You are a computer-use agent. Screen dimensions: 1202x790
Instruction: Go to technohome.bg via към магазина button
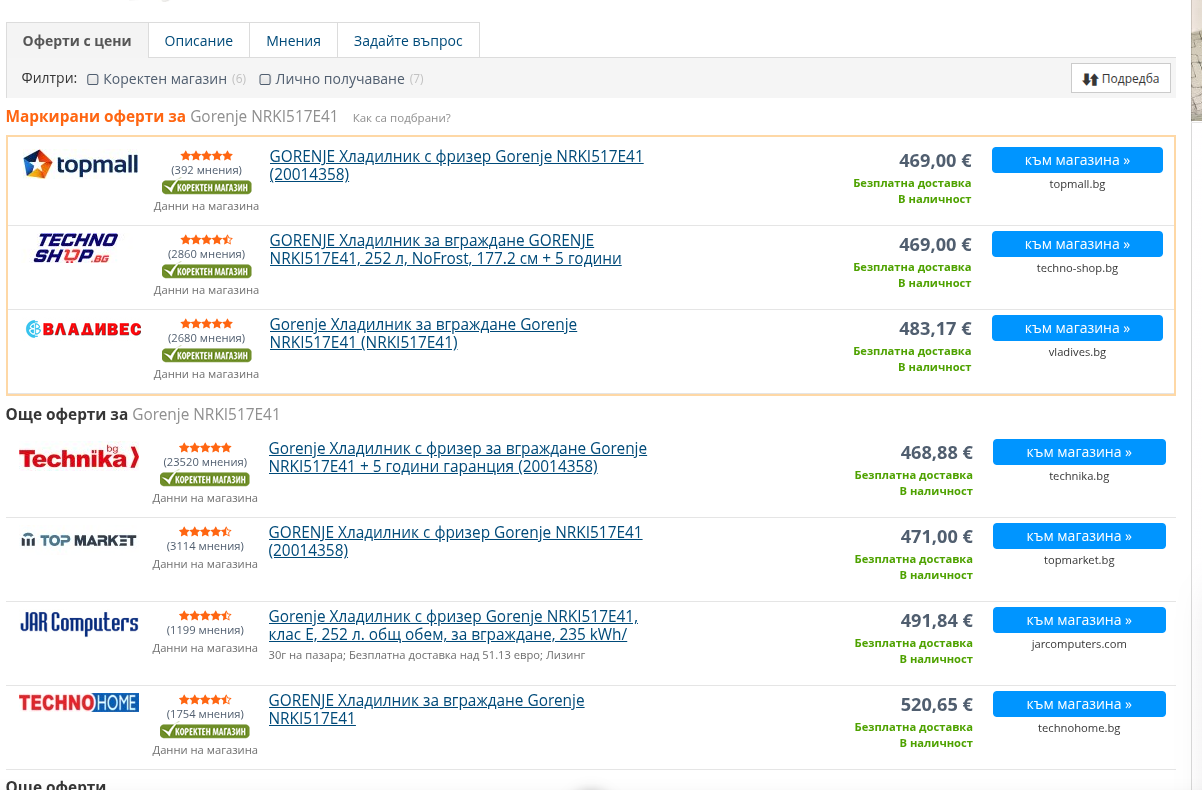(x=1079, y=704)
